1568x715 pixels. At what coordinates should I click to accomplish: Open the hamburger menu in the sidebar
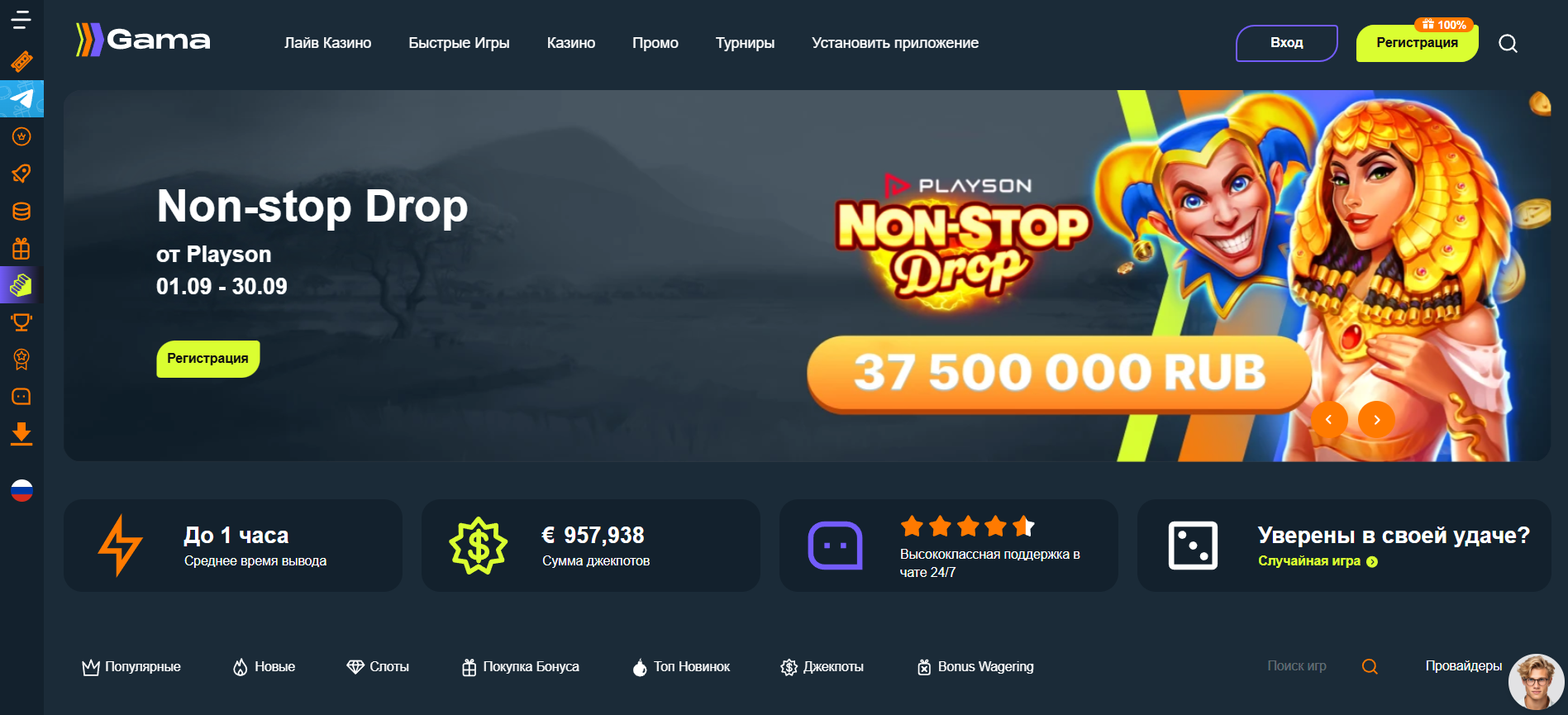pos(21,20)
